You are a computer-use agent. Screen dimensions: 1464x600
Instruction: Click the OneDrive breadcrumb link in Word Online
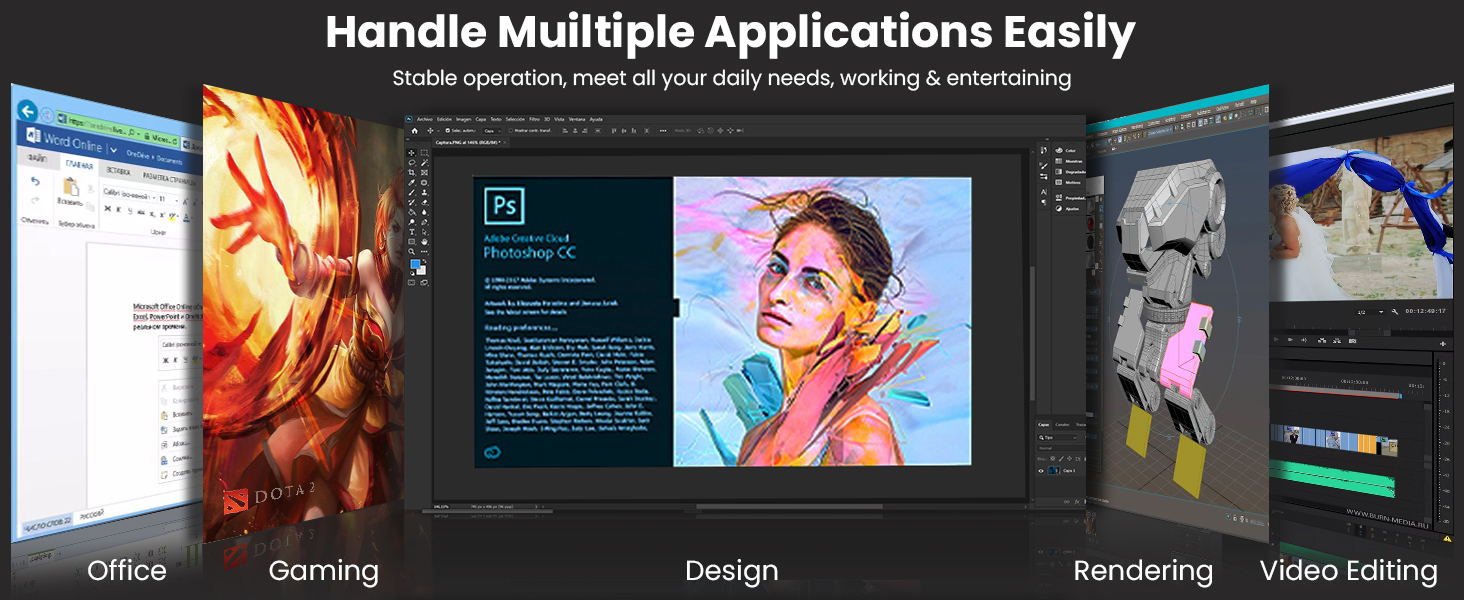coord(138,155)
